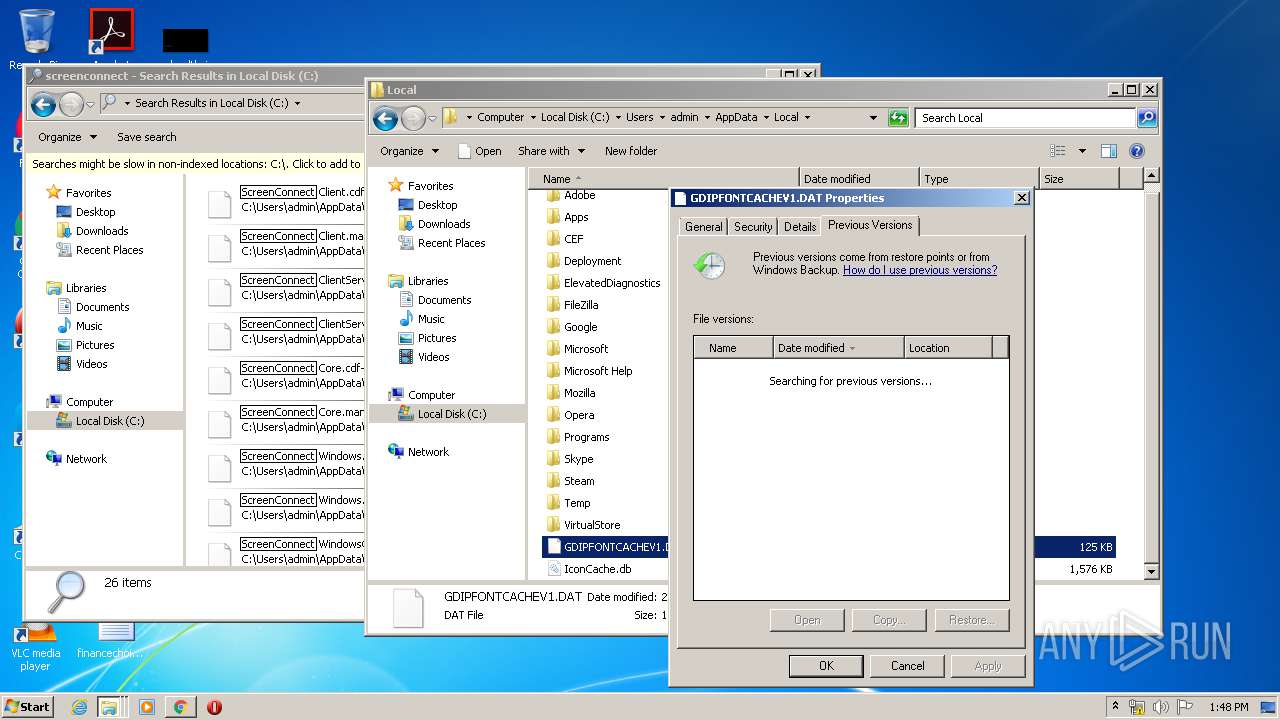Open the Help question mark icon
Viewport: 1280px width, 720px height.
click(1136, 151)
